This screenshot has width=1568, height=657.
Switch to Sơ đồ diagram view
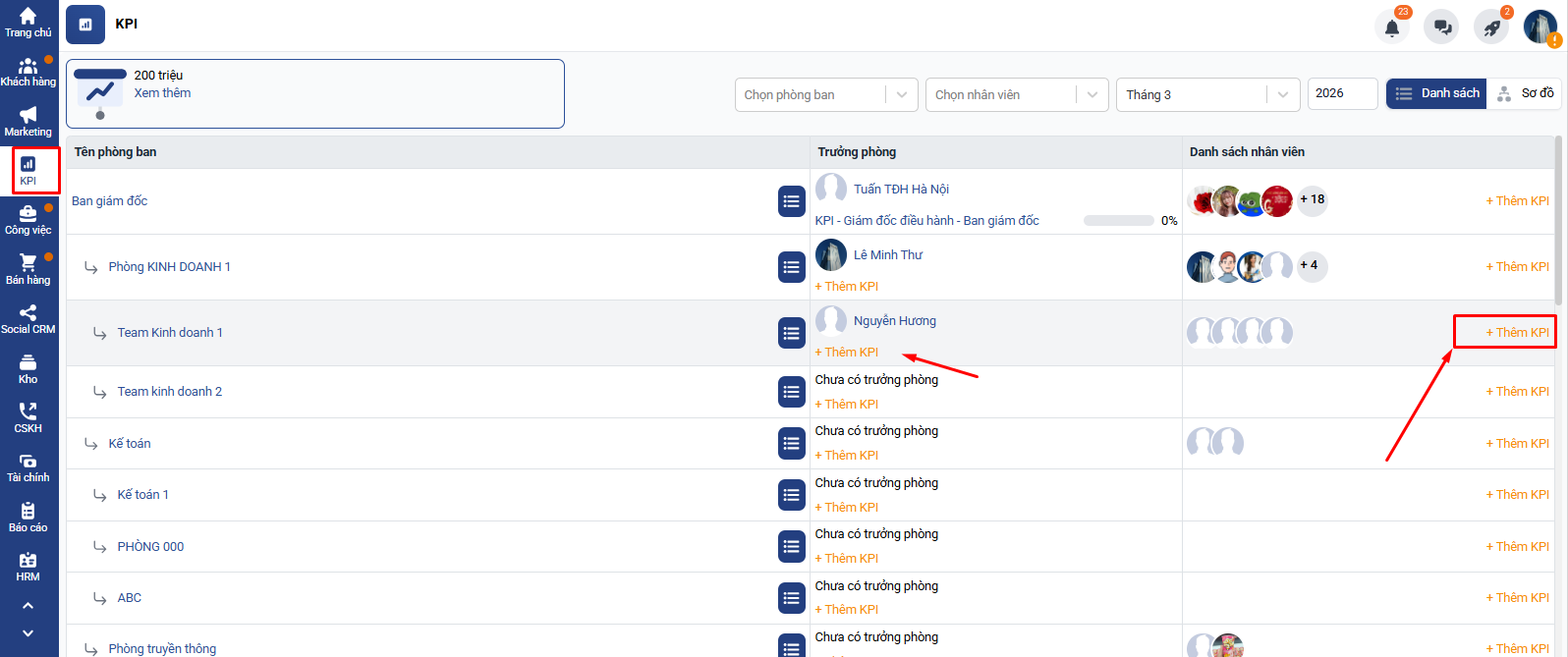tap(1525, 93)
